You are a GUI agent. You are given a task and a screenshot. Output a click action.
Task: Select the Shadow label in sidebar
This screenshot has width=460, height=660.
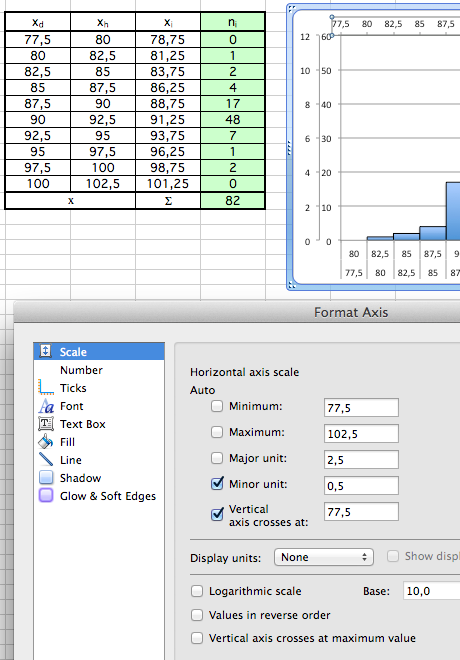(x=80, y=478)
